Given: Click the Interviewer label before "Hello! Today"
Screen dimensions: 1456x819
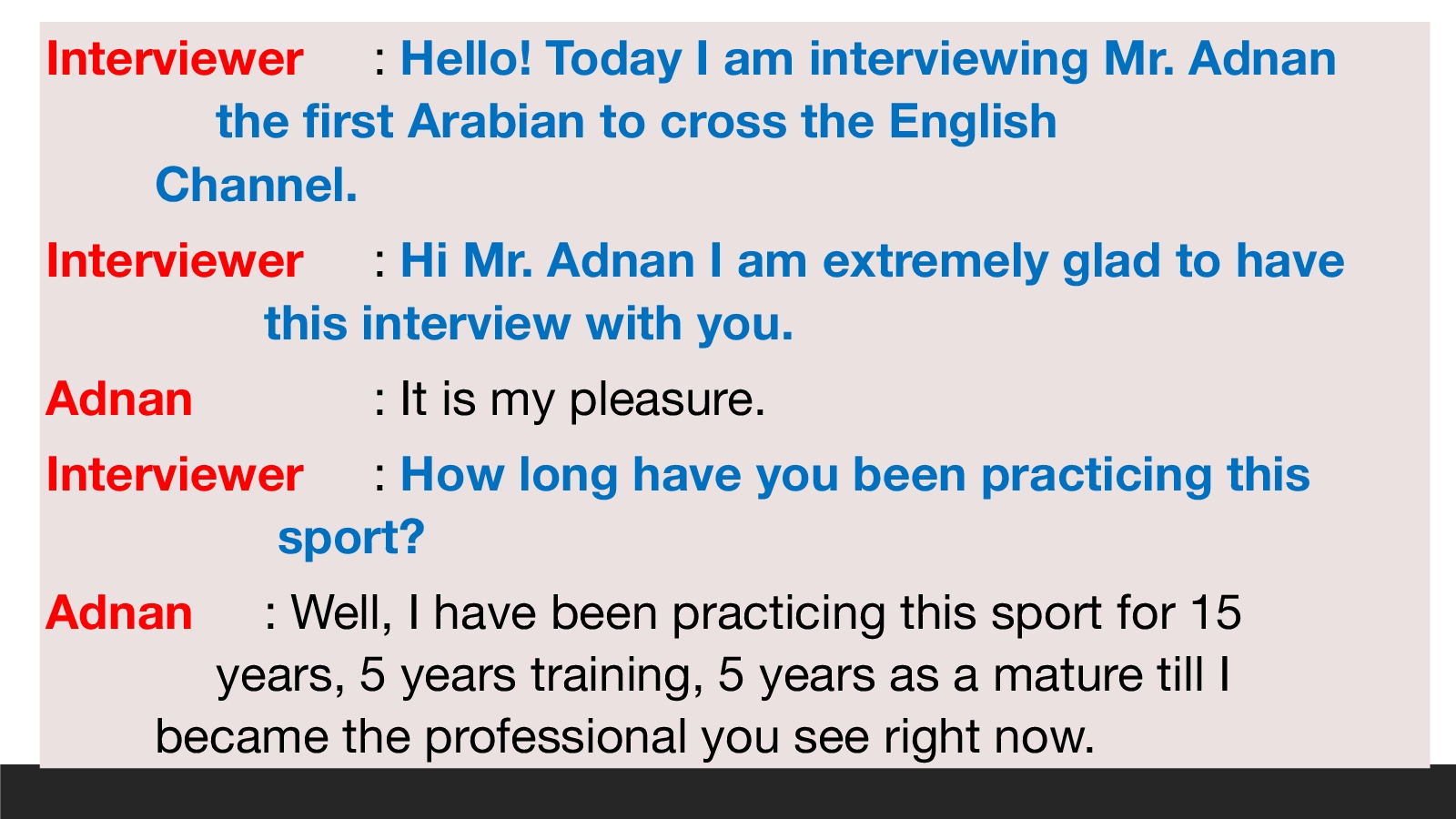Looking at the screenshot, I should [174, 60].
